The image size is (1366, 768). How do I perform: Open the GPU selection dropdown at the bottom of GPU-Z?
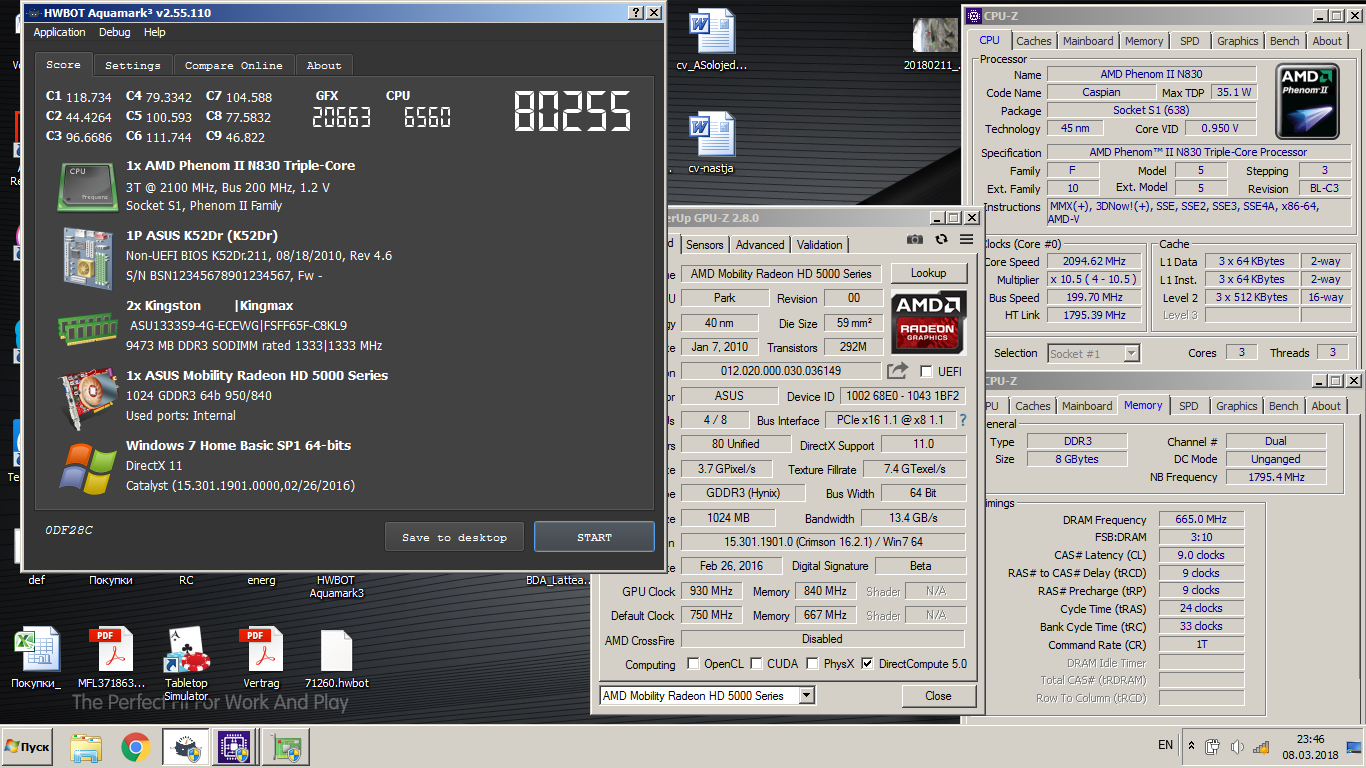[807, 696]
